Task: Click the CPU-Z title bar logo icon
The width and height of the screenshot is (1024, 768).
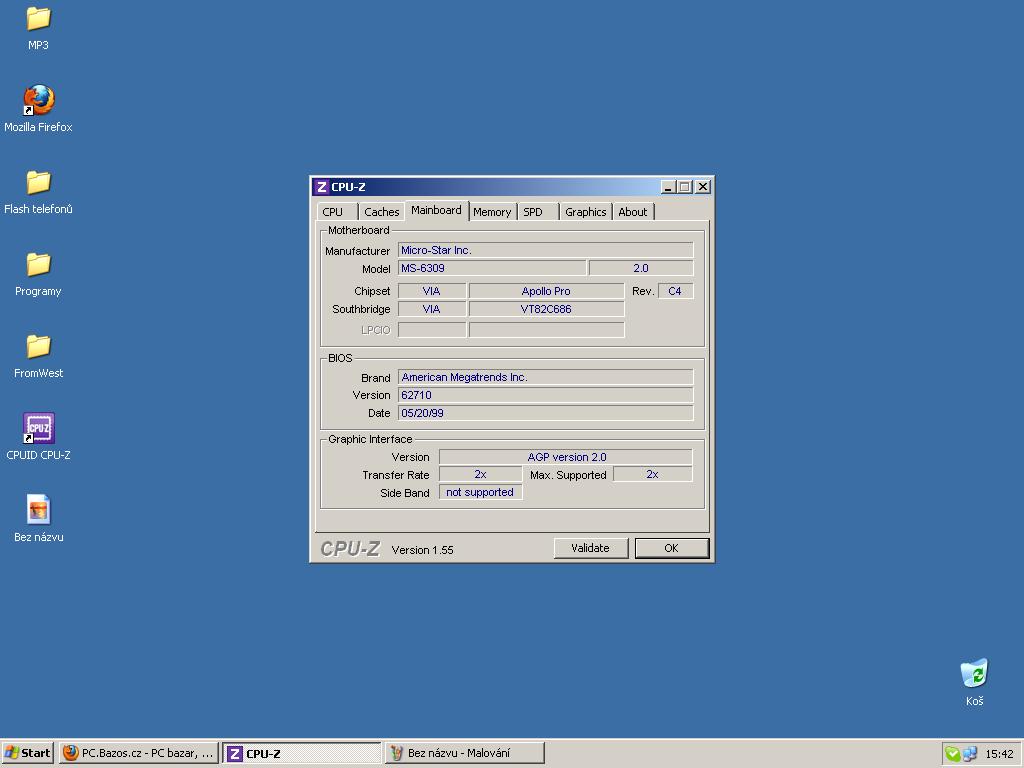Action: click(321, 187)
